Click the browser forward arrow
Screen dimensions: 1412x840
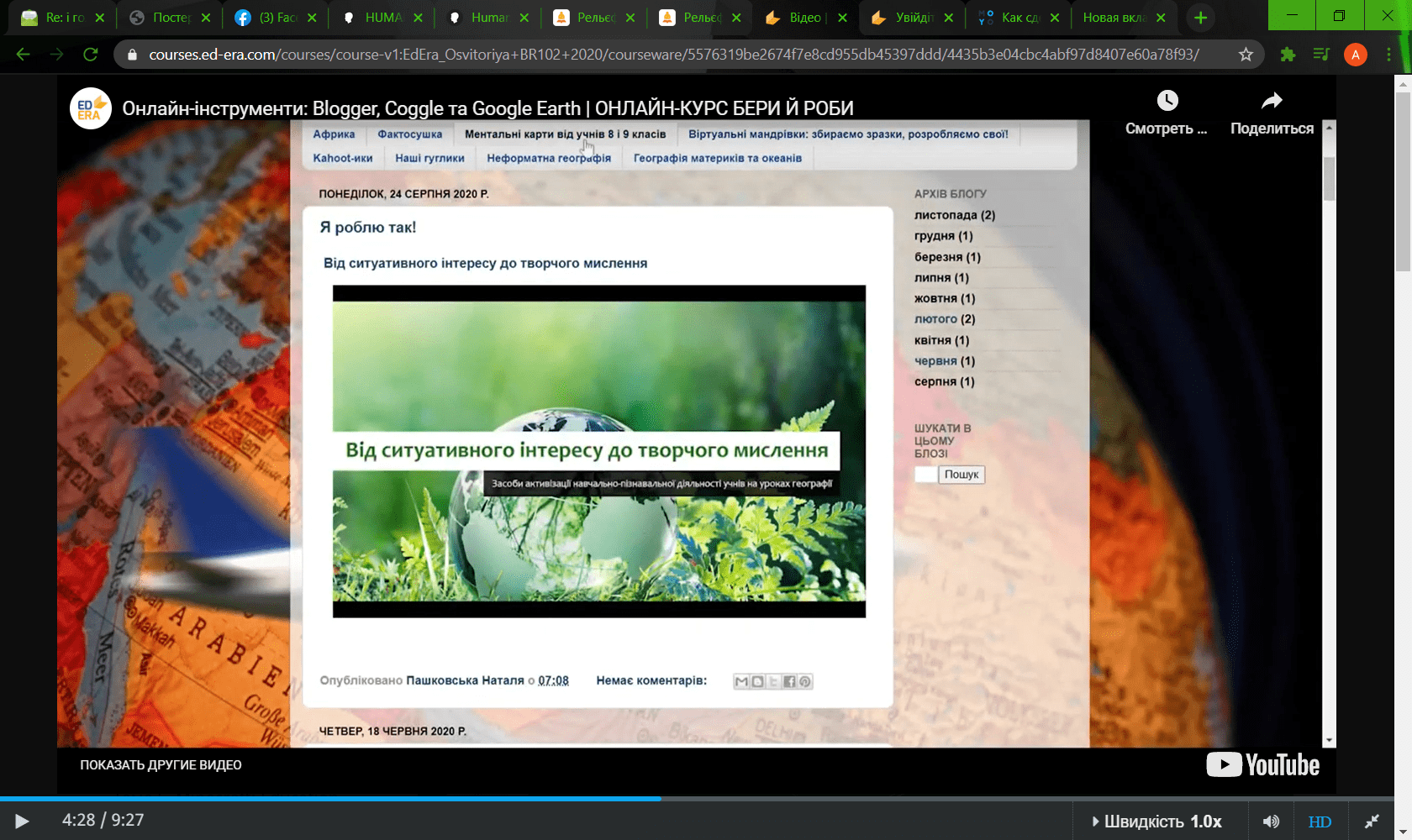(x=56, y=55)
